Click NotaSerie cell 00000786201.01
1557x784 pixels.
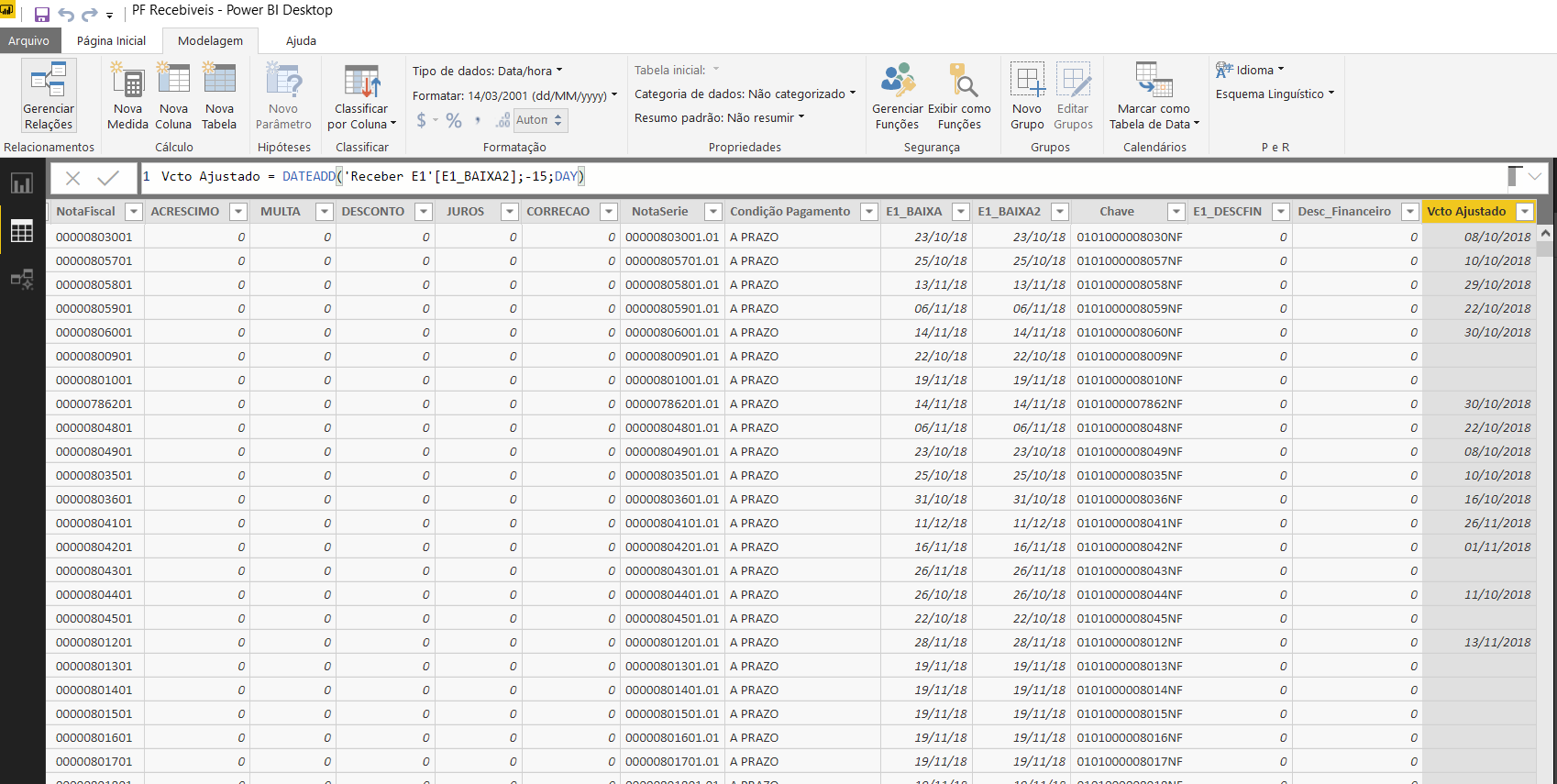672,403
